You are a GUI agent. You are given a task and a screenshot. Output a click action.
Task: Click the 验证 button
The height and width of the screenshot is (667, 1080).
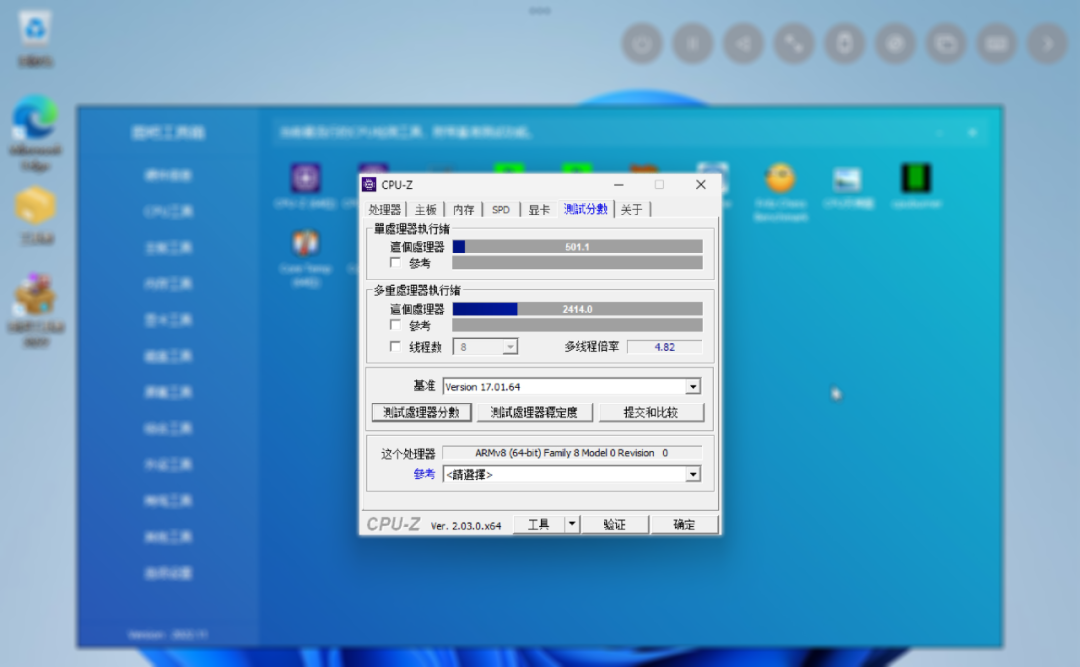(x=614, y=524)
